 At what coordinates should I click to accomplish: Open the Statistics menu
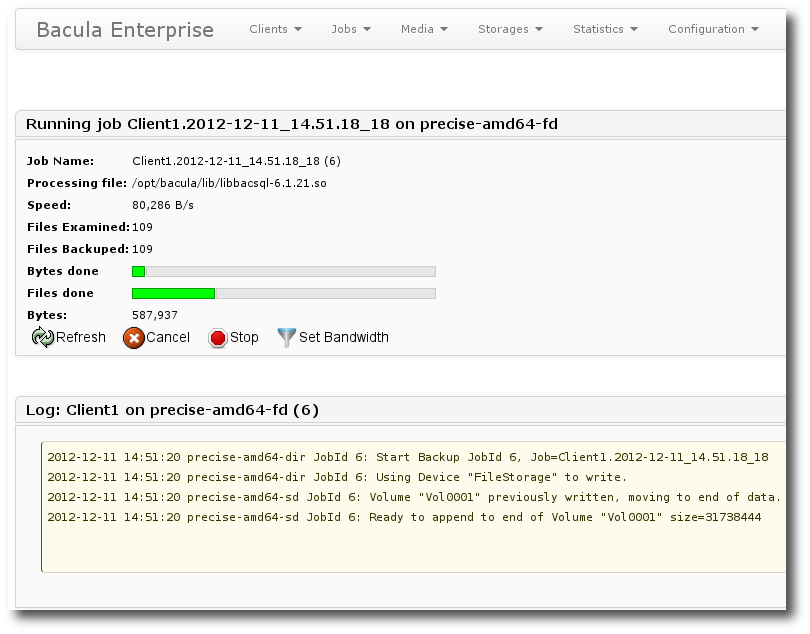pyautogui.click(x=605, y=29)
